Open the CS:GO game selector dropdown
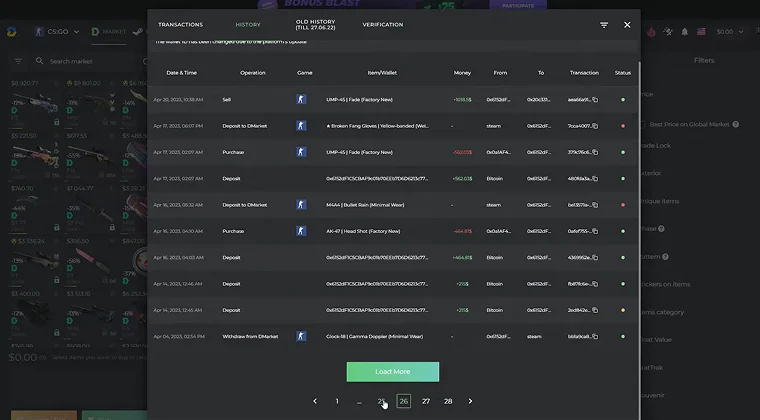Viewport: 760px width, 420px height. click(x=57, y=32)
